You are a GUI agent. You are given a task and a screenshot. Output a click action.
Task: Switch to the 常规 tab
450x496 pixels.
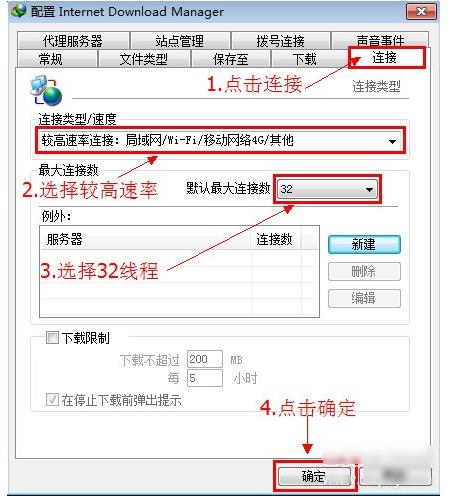point(57,59)
